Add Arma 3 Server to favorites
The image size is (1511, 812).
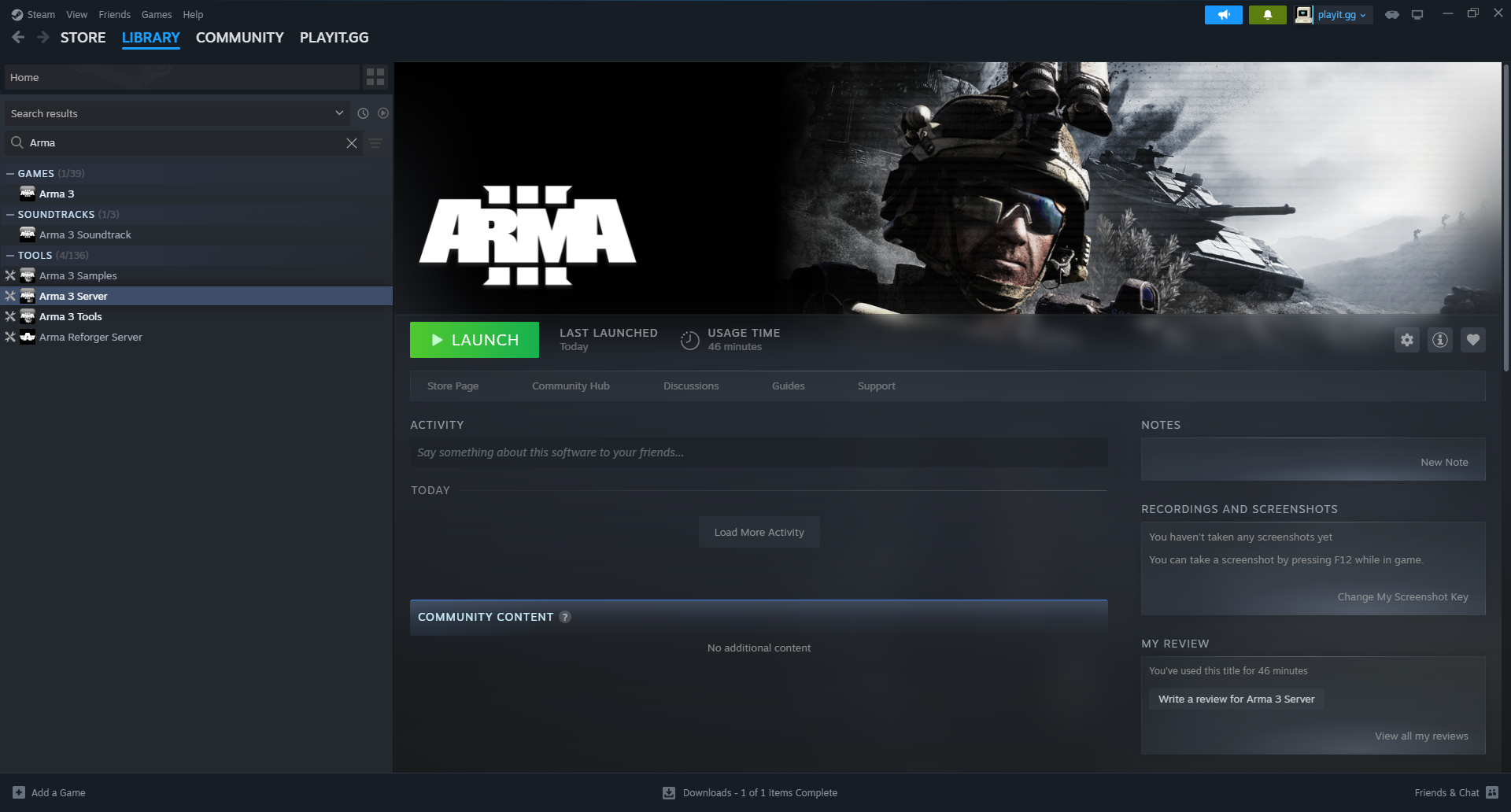(x=1473, y=340)
